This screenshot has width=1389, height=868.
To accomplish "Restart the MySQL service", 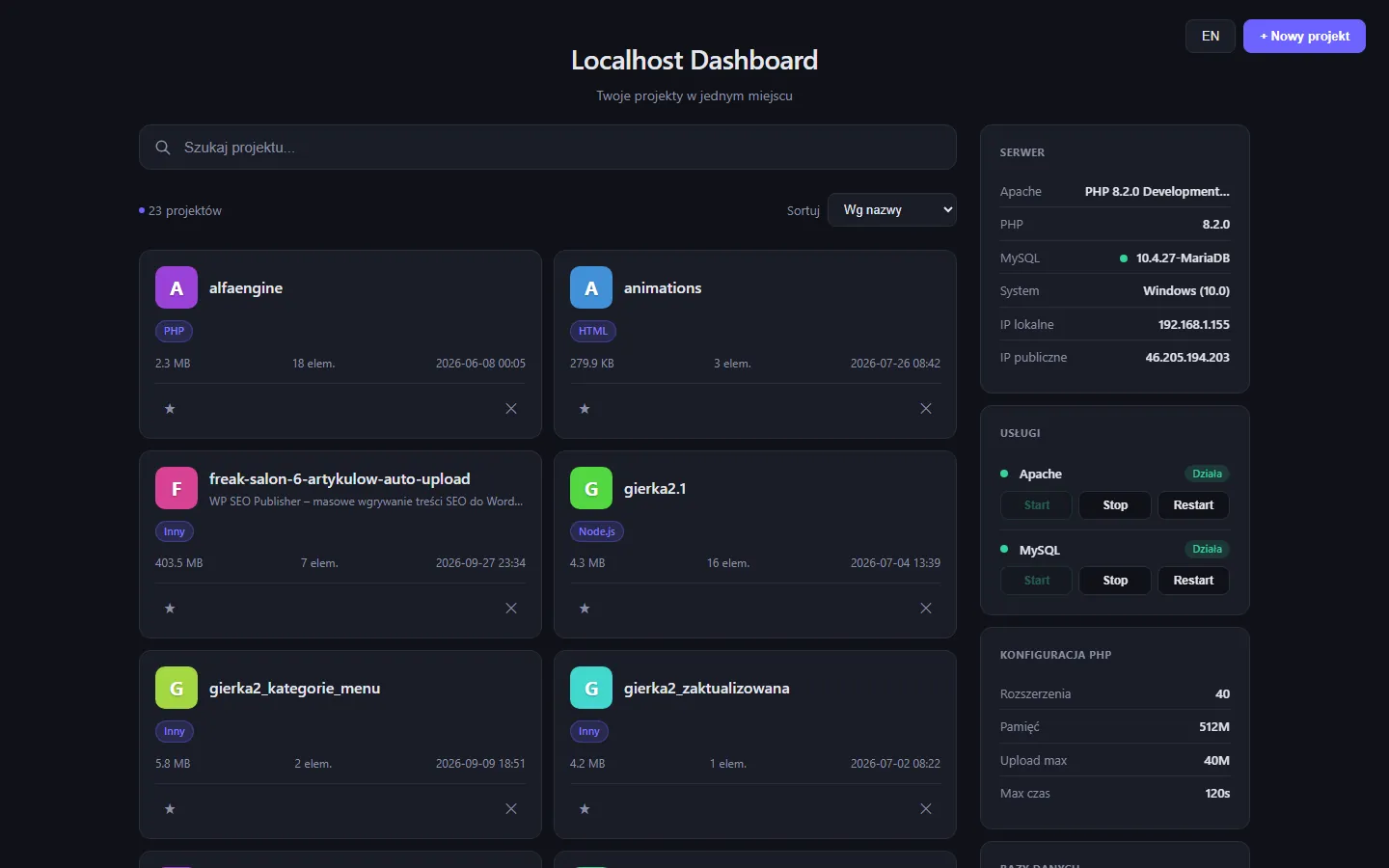I will (x=1193, y=581).
